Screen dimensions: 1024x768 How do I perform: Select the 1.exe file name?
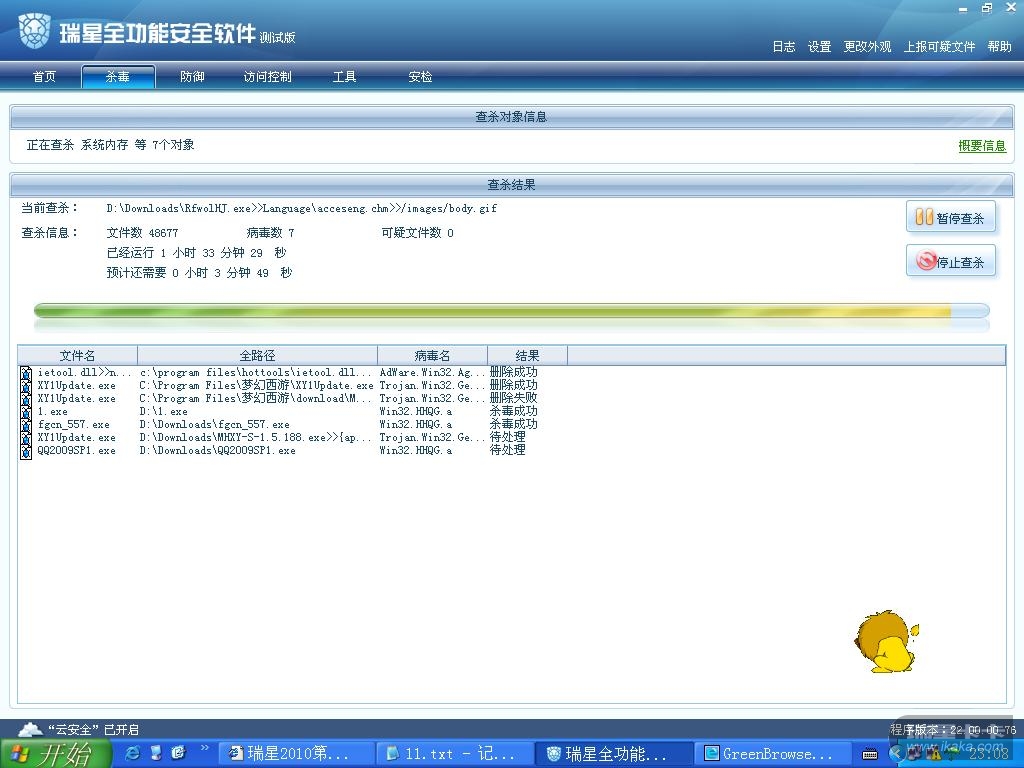click(52, 411)
